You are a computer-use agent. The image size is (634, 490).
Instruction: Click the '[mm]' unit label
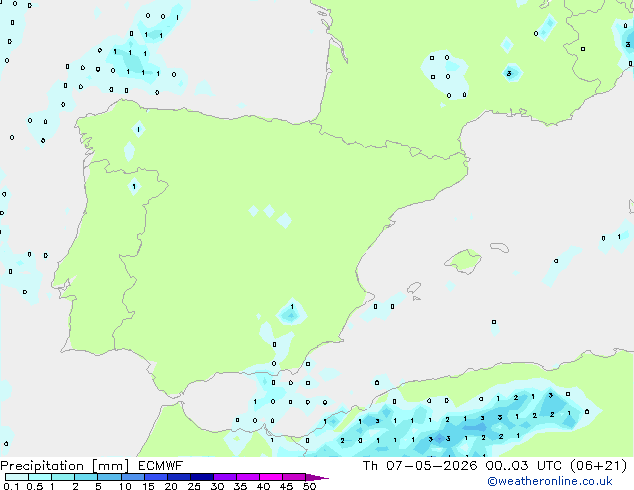(x=110, y=466)
